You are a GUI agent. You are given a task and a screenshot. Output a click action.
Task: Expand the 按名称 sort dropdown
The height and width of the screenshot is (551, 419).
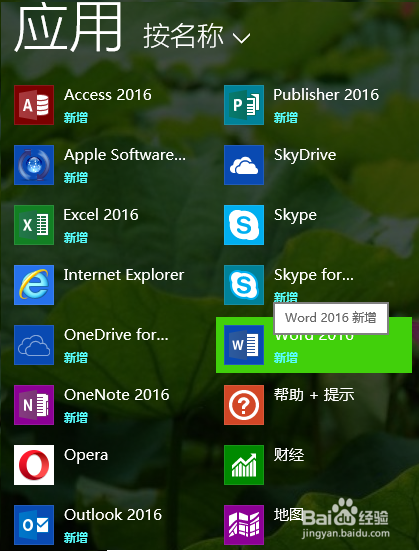pyautogui.click(x=196, y=36)
